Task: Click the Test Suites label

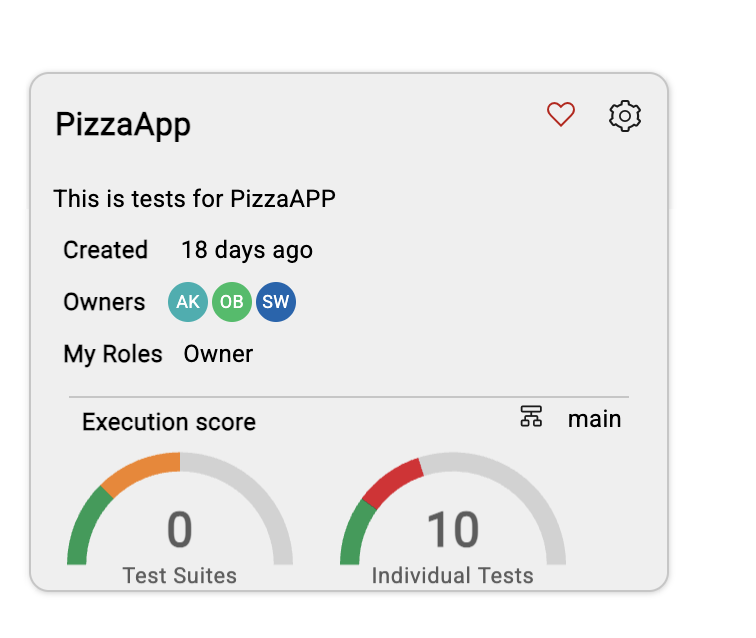Action: pos(180,575)
